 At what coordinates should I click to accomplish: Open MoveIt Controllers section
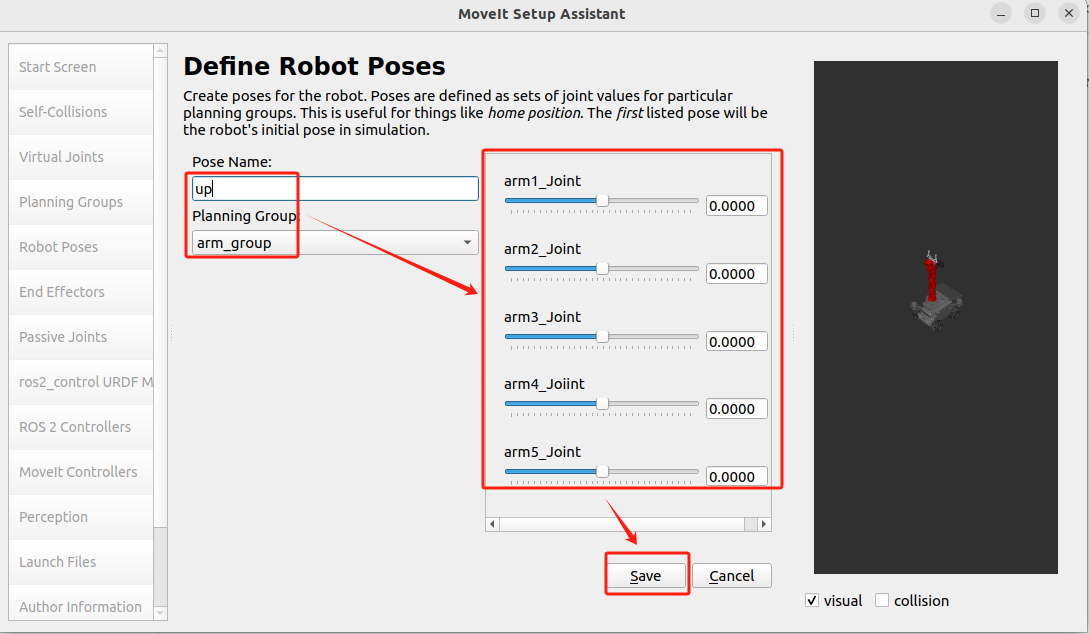point(81,472)
